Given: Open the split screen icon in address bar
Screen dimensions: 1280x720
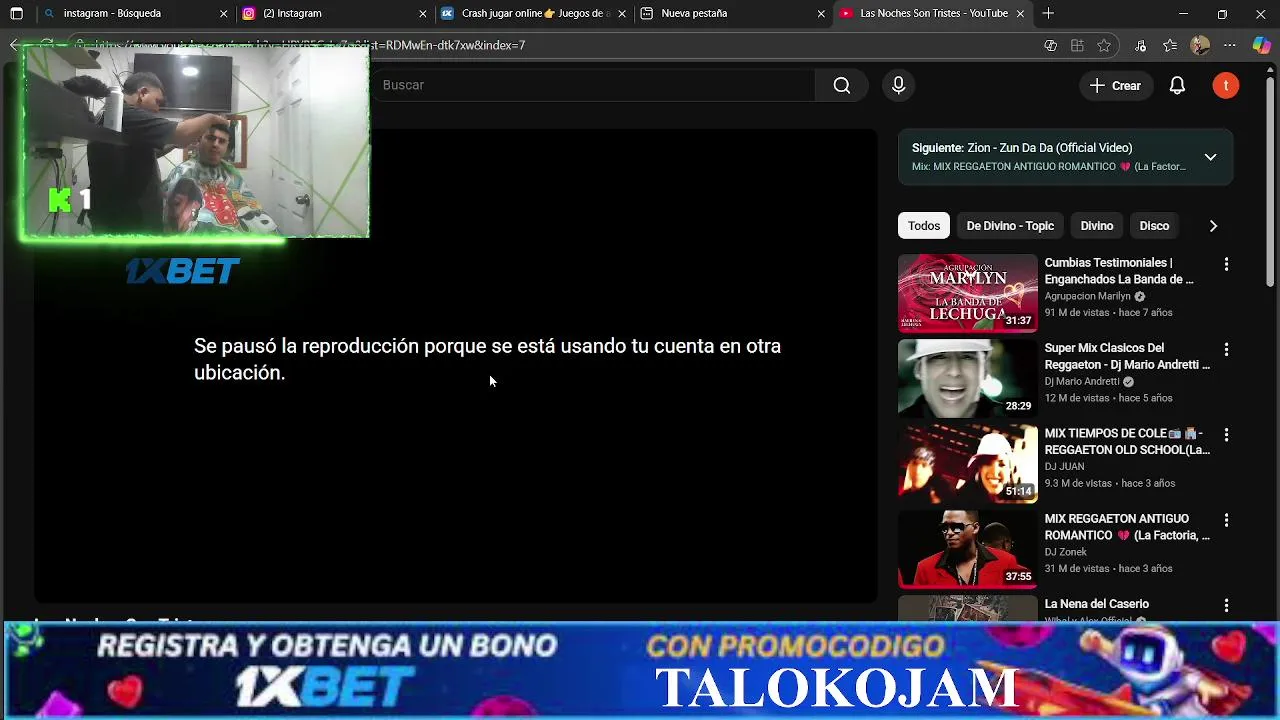Looking at the screenshot, I should [x=1077, y=45].
